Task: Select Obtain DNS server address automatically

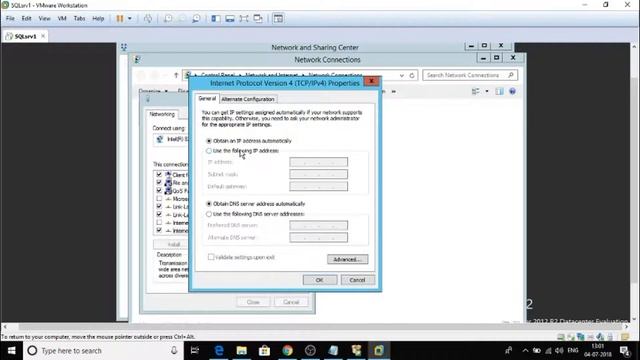Action: (x=209, y=204)
